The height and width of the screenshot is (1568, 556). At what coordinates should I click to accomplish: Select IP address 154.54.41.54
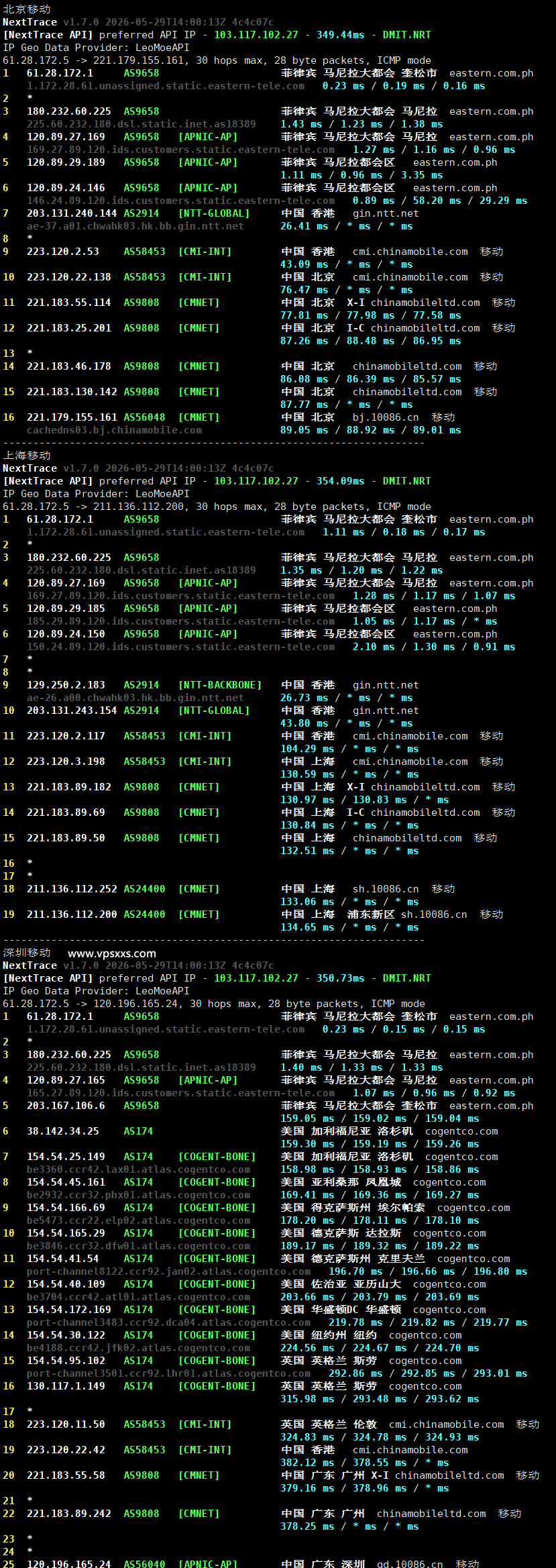click(63, 1259)
